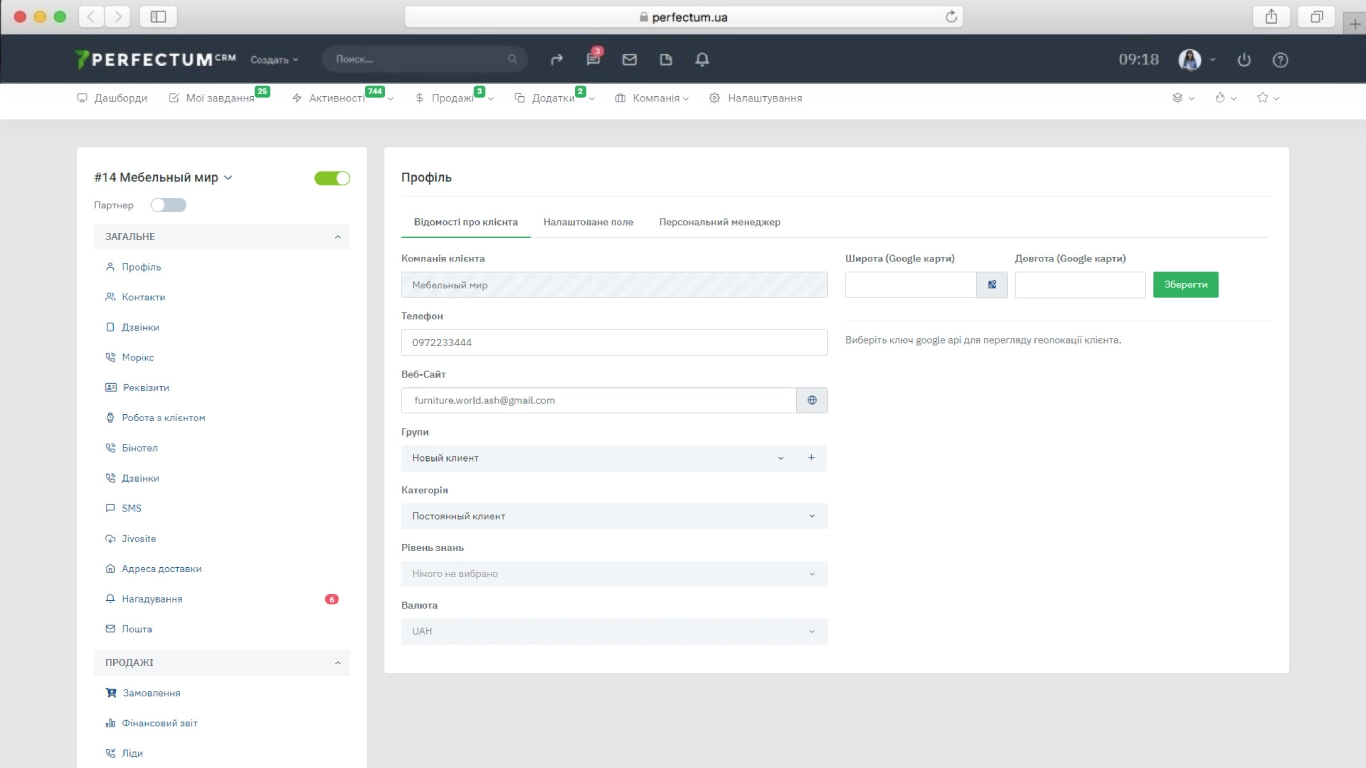Open the help question mark icon
1366x768 pixels.
click(x=1280, y=60)
